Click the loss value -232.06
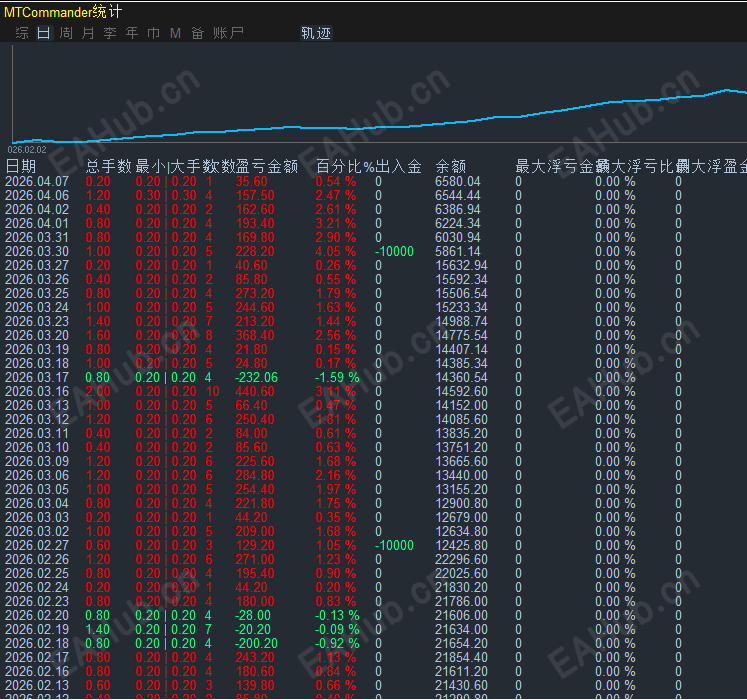The height and width of the screenshot is (700, 747). 256,377
